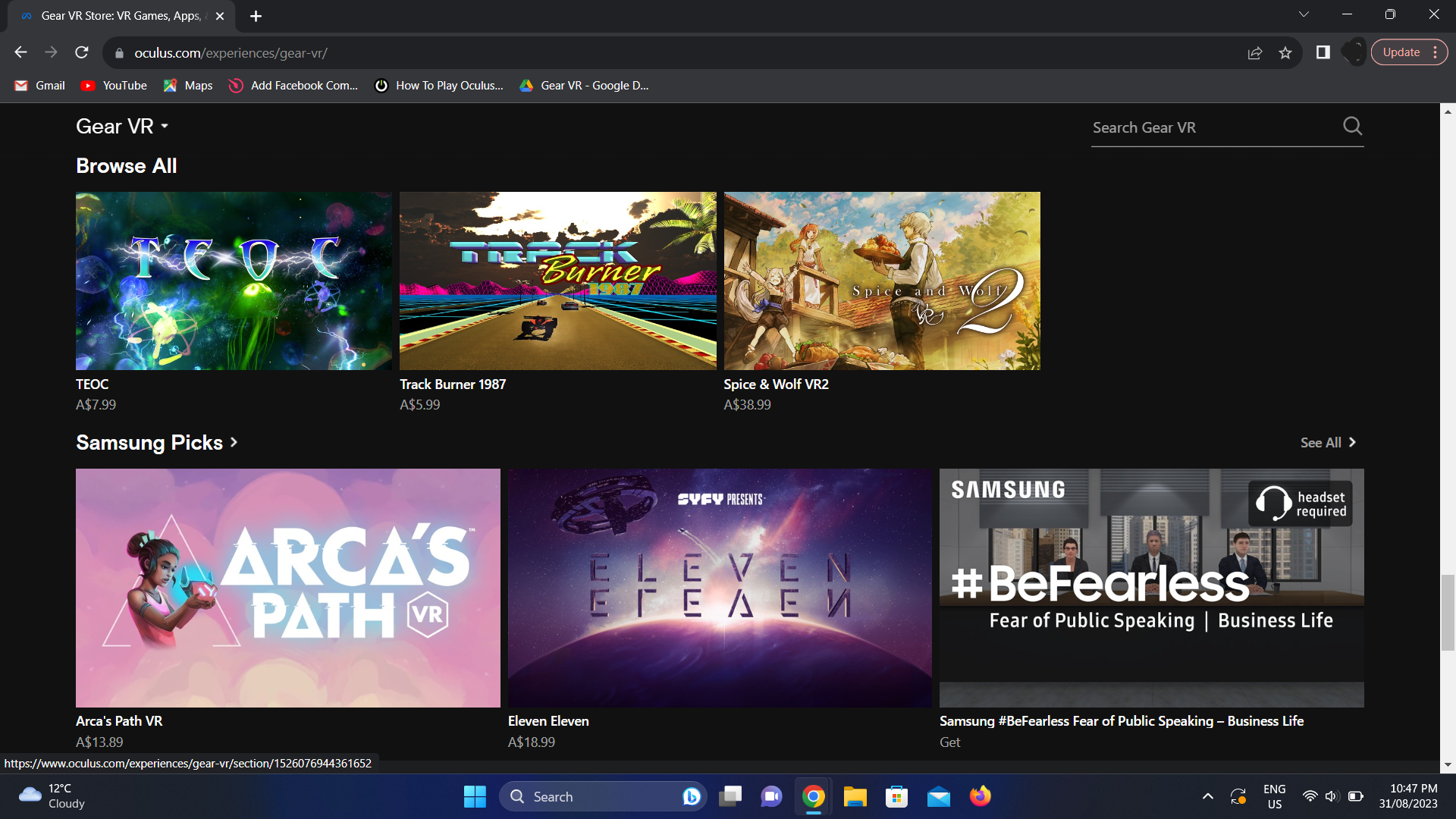This screenshot has height=819, width=1456.
Task: Open the Gmail bookmark
Action: 40,86
